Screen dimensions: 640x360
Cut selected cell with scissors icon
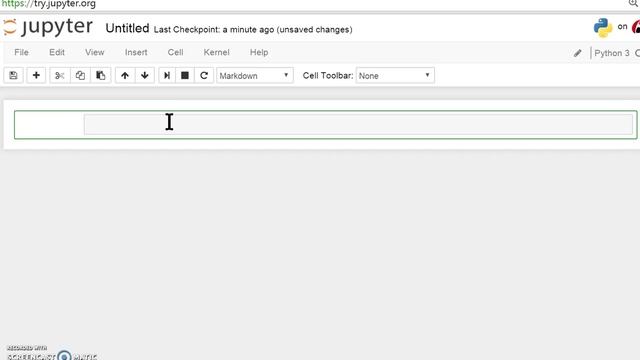click(60, 76)
